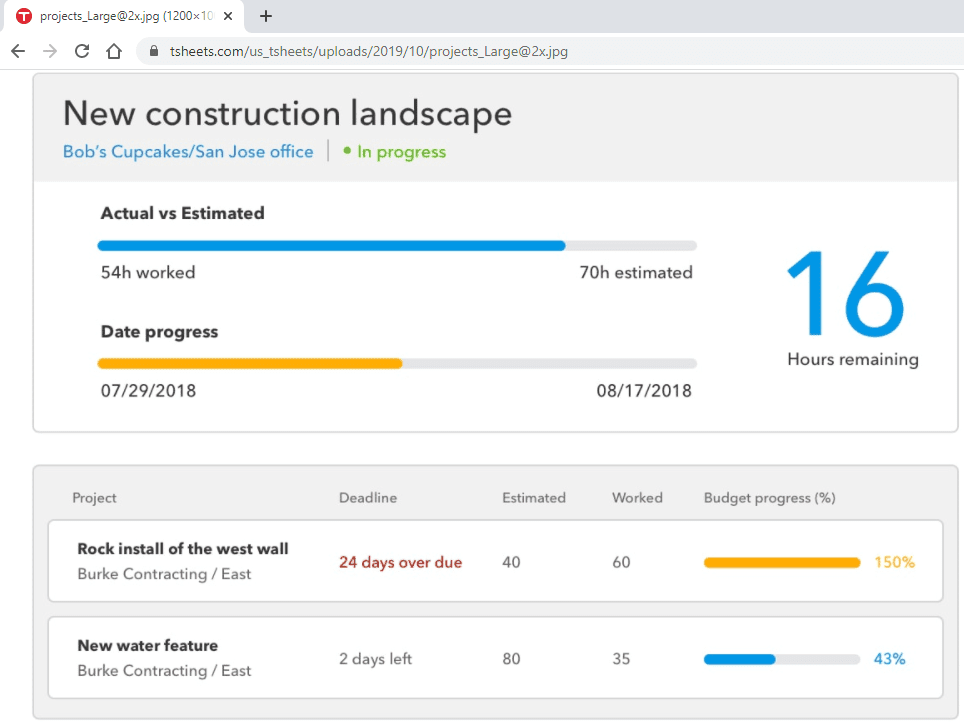Viewport: 964px width, 727px height.
Task: Go to the browser home page icon
Action: 114,51
